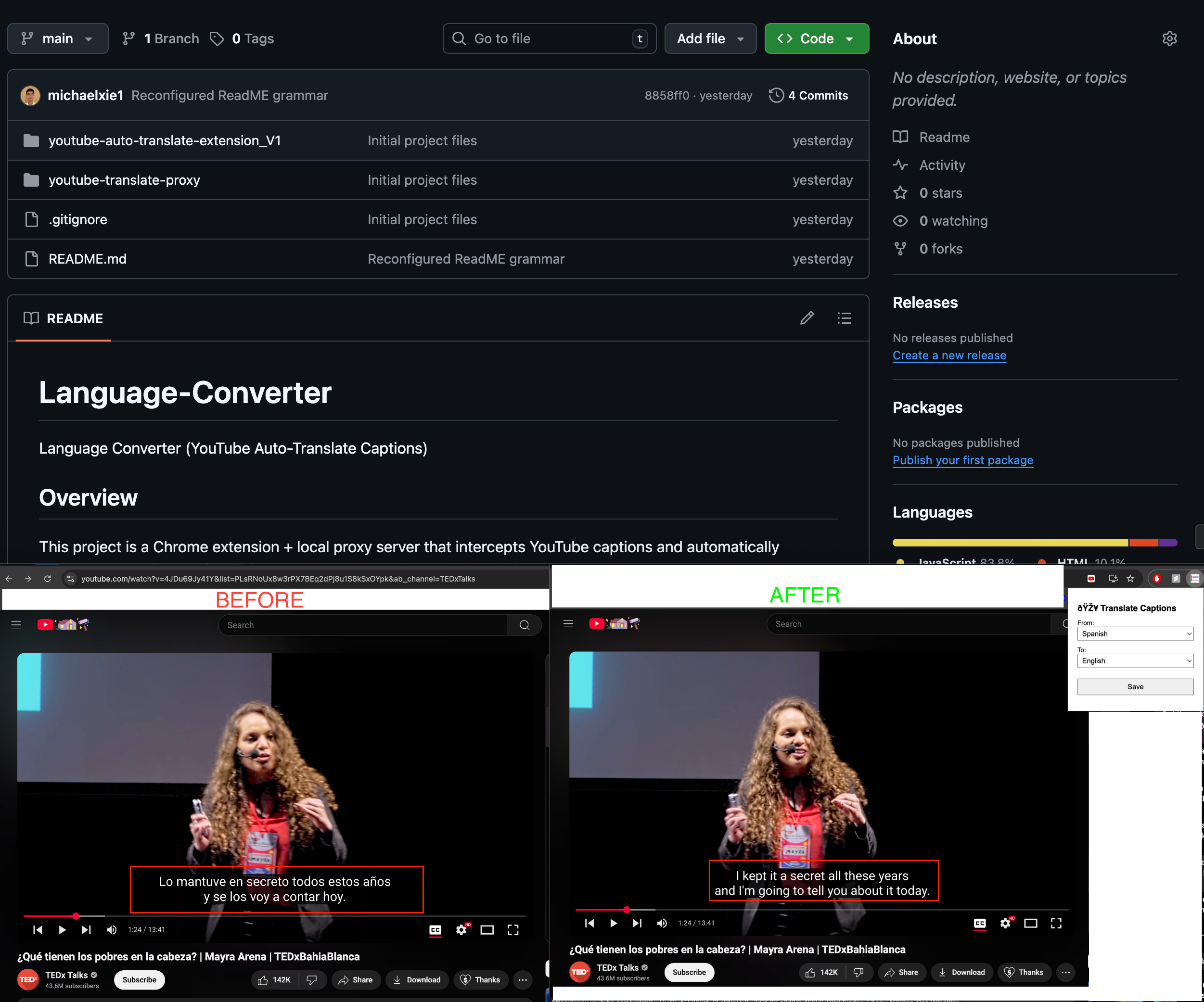Dislike the video in the AFTER panel

pos(859,972)
